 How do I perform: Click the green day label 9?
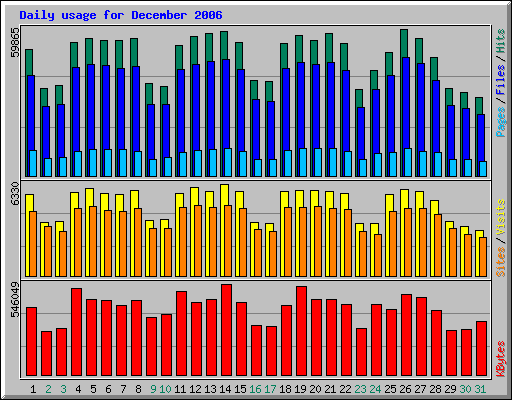(153, 389)
